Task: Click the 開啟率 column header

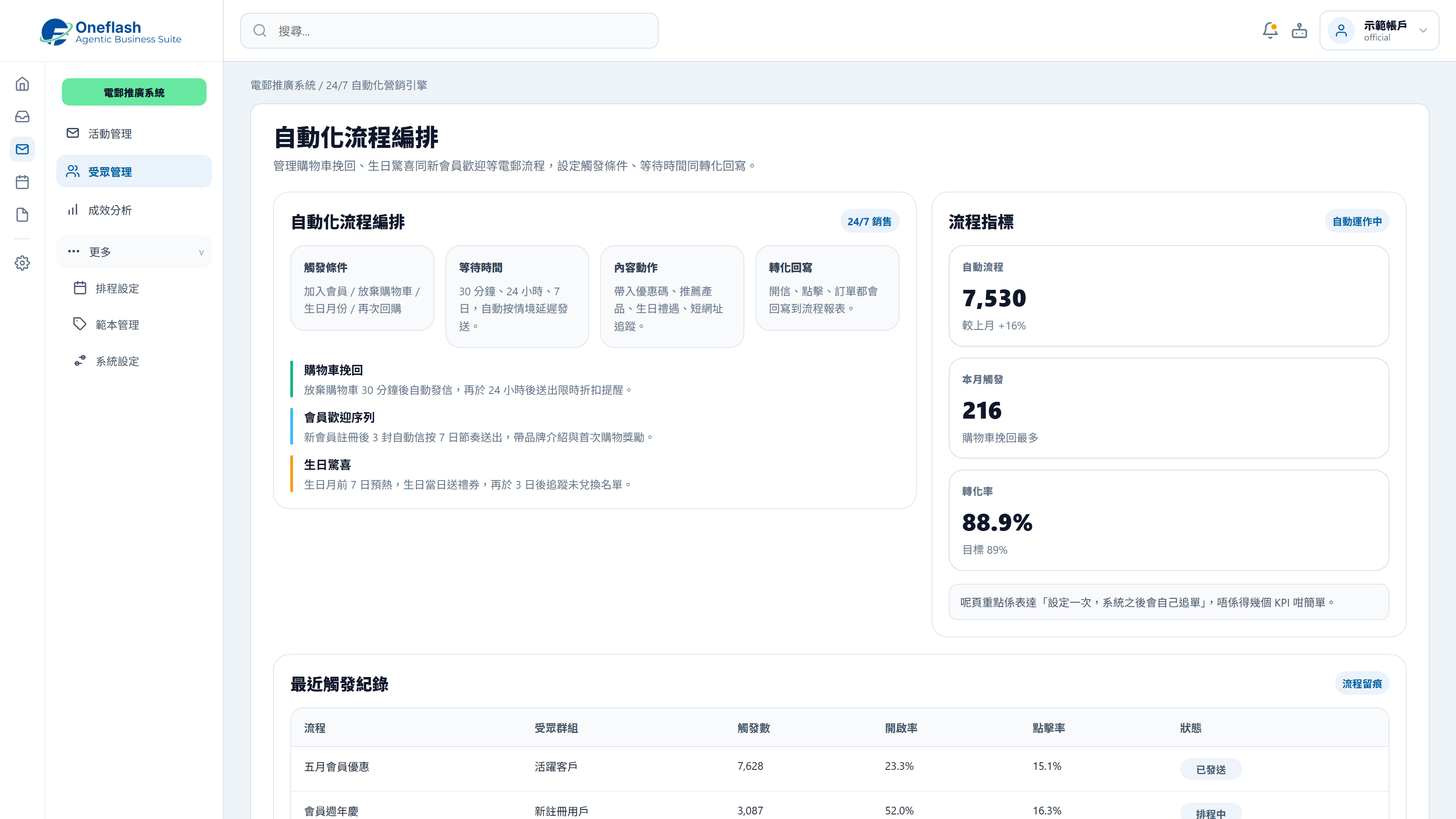Action: (901, 728)
